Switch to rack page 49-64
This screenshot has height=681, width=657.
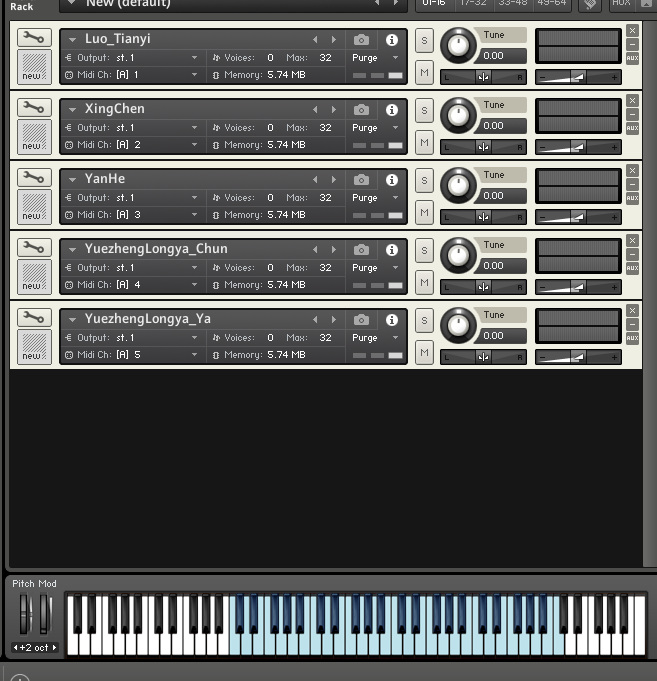click(551, 4)
